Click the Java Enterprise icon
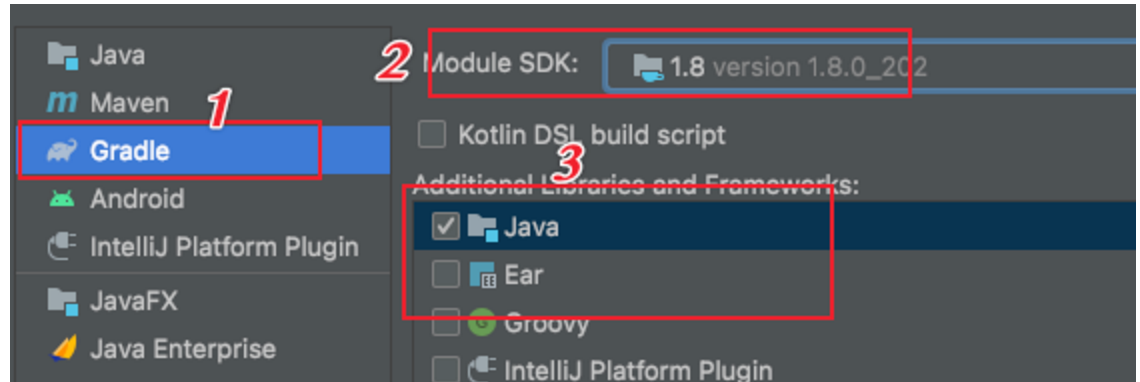 (x=63, y=349)
